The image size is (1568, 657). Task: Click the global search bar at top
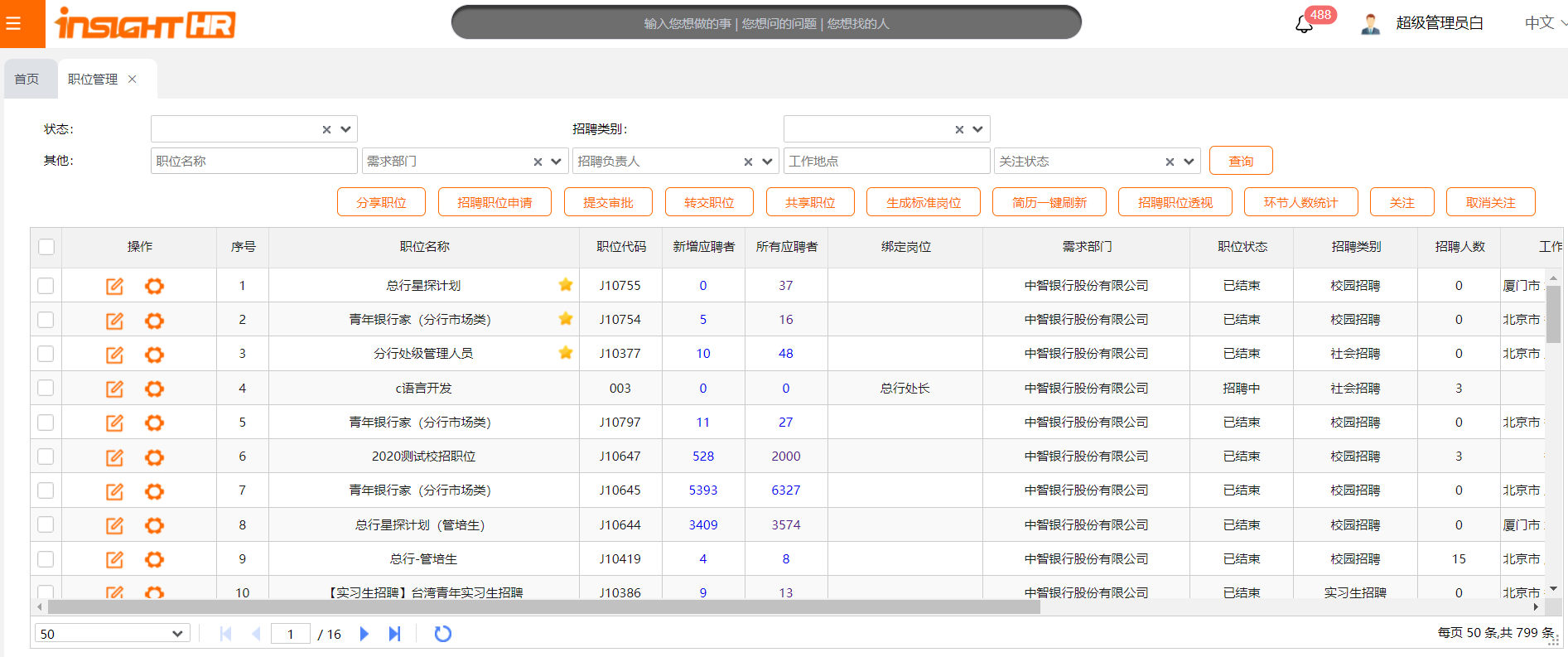click(x=766, y=23)
